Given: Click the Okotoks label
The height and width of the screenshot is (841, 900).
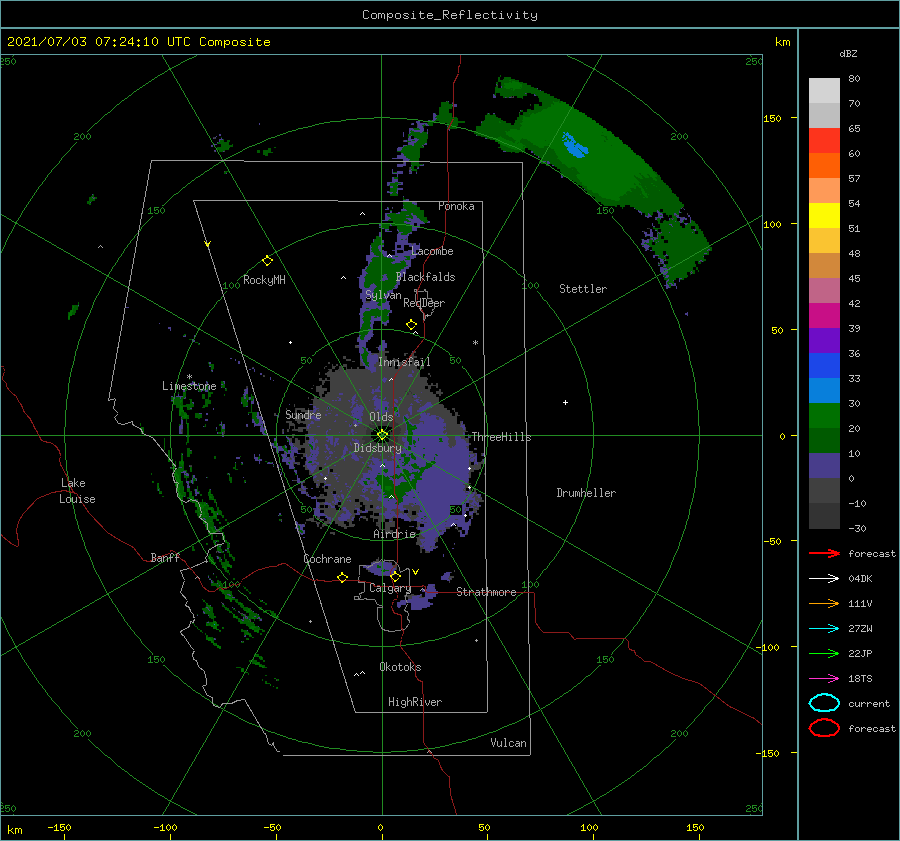Looking at the screenshot, I should point(400,667).
